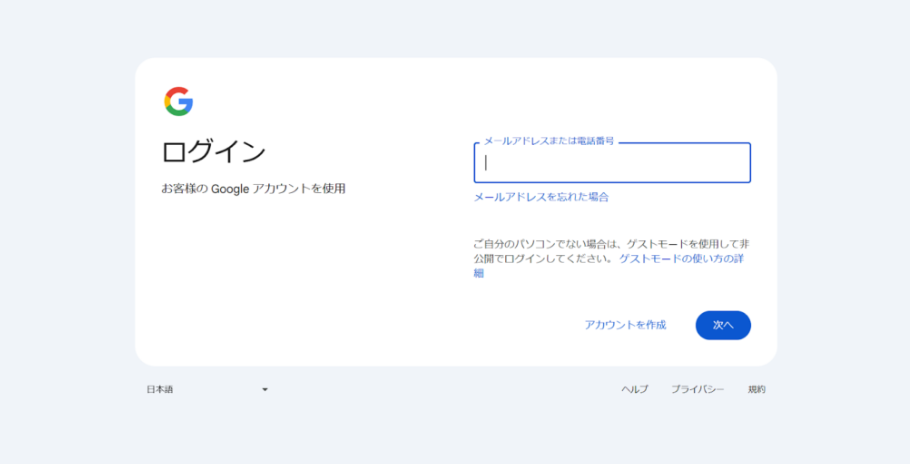910x464 pixels.
Task: Open the プライバシー footer link
Action: tap(698, 390)
